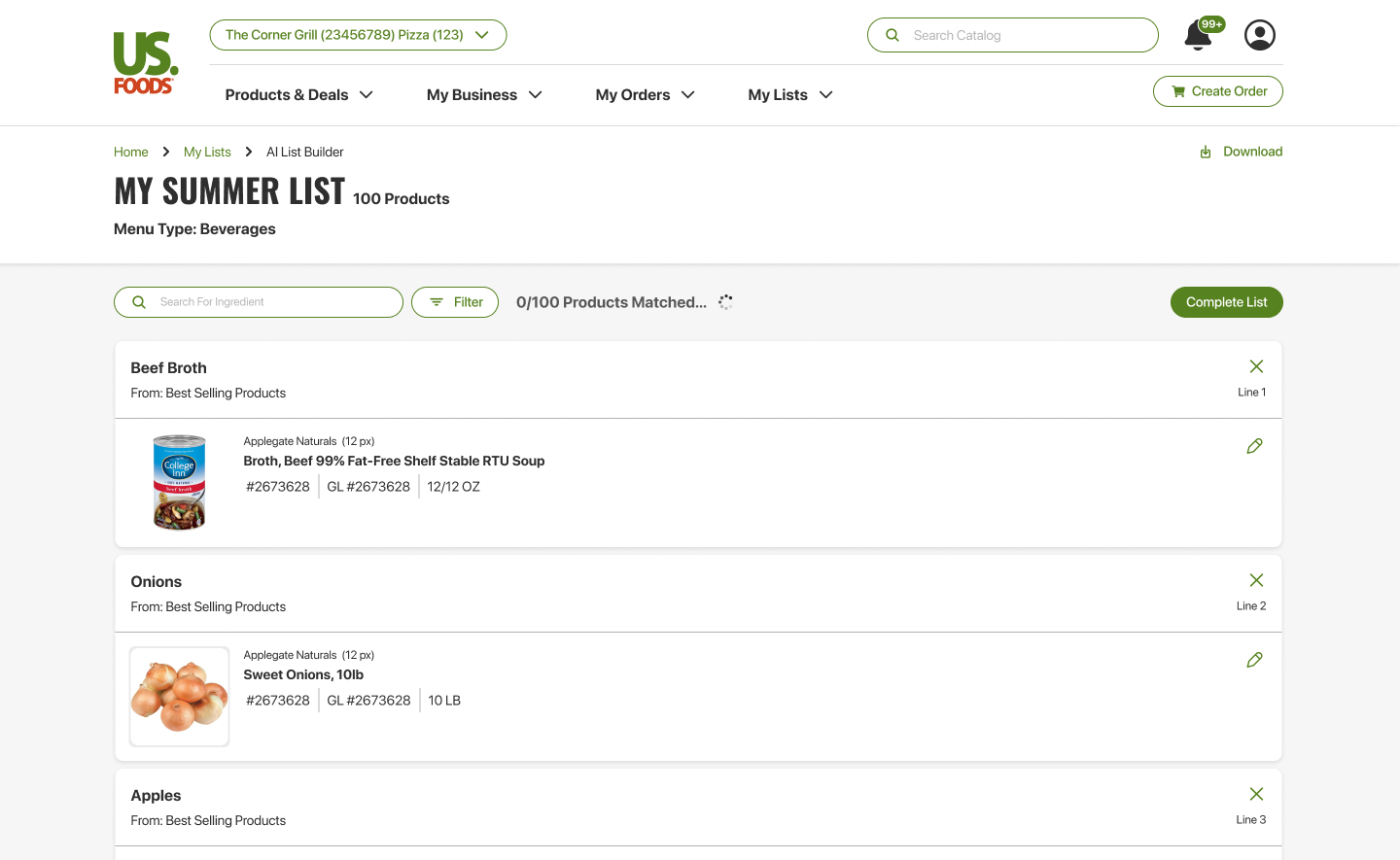Check the products matched progress spinner

(725, 302)
